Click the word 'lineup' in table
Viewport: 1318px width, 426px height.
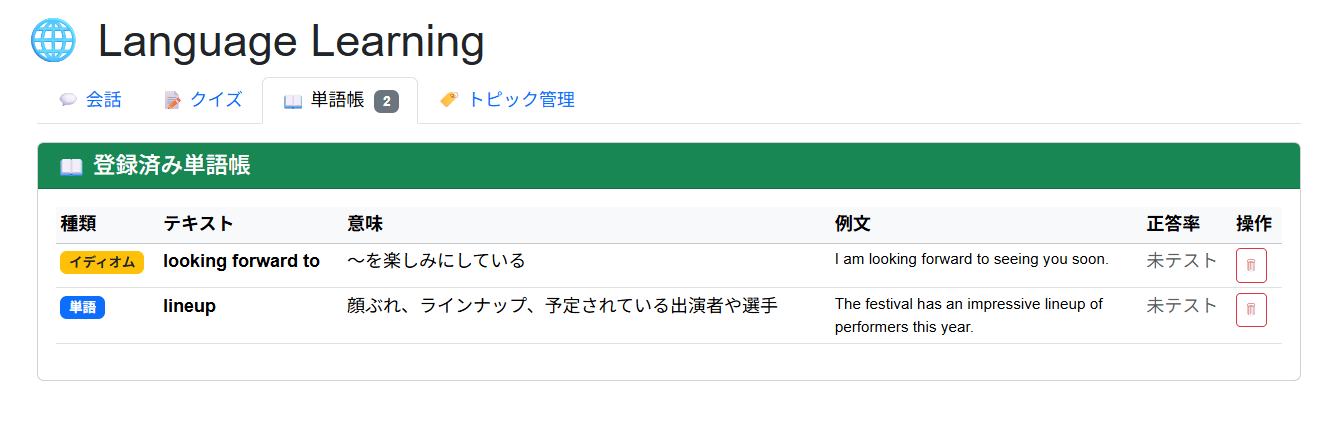pyautogui.click(x=189, y=306)
